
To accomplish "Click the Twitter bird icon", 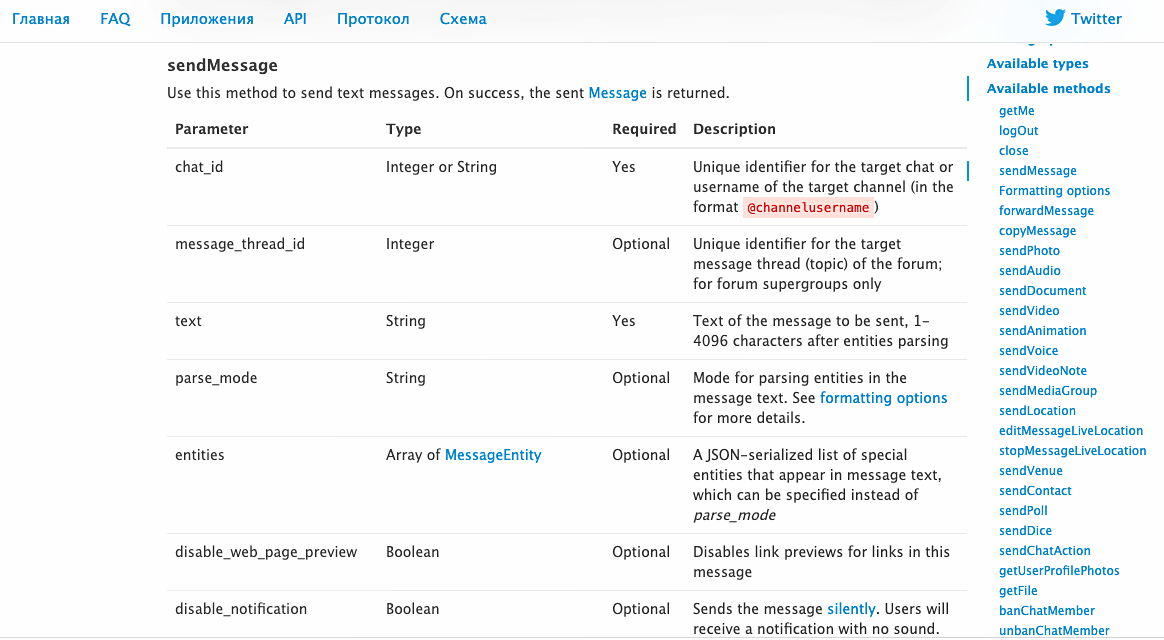I will [x=1053, y=17].
